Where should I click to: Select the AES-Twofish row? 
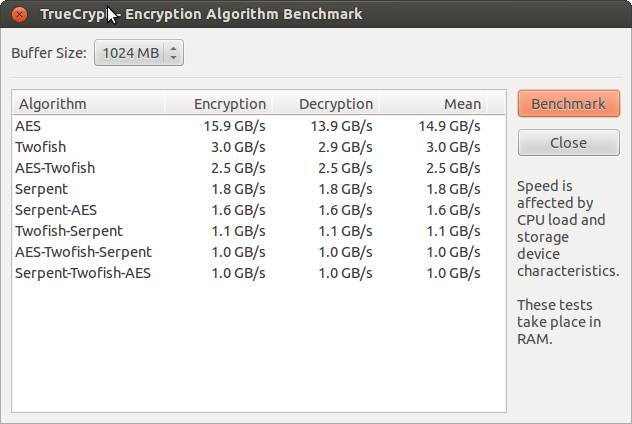[x=259, y=168]
